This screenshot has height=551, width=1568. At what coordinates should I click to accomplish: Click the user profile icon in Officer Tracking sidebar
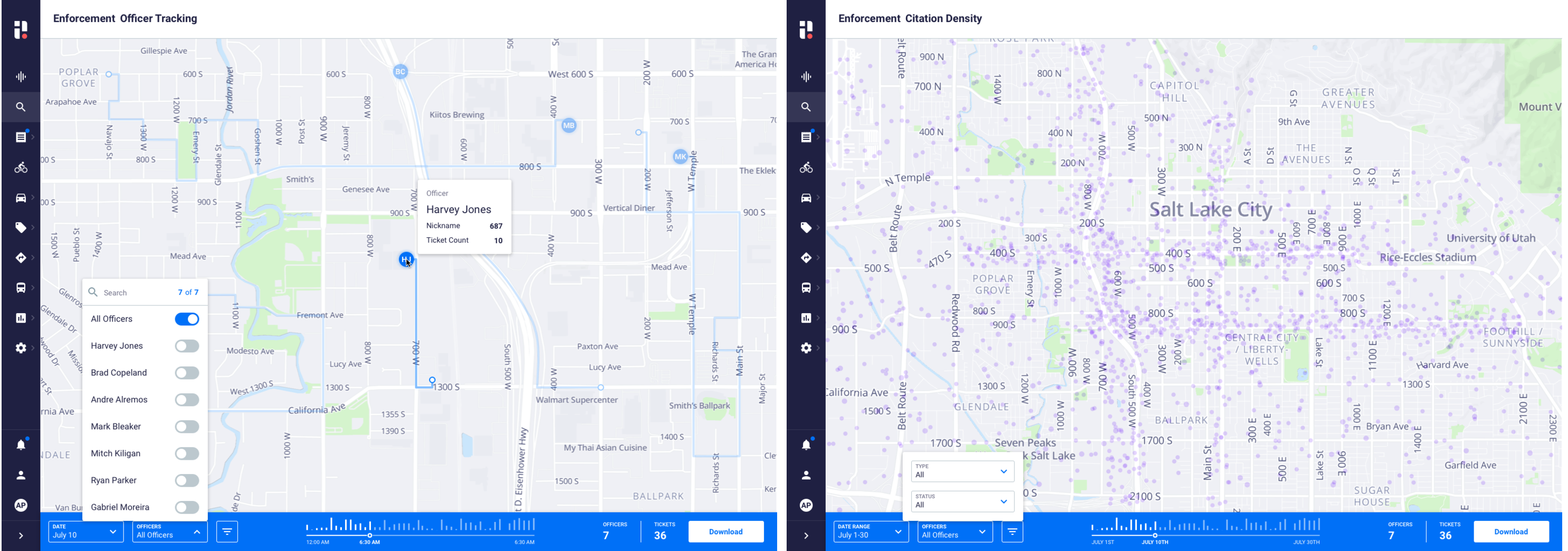(x=21, y=475)
